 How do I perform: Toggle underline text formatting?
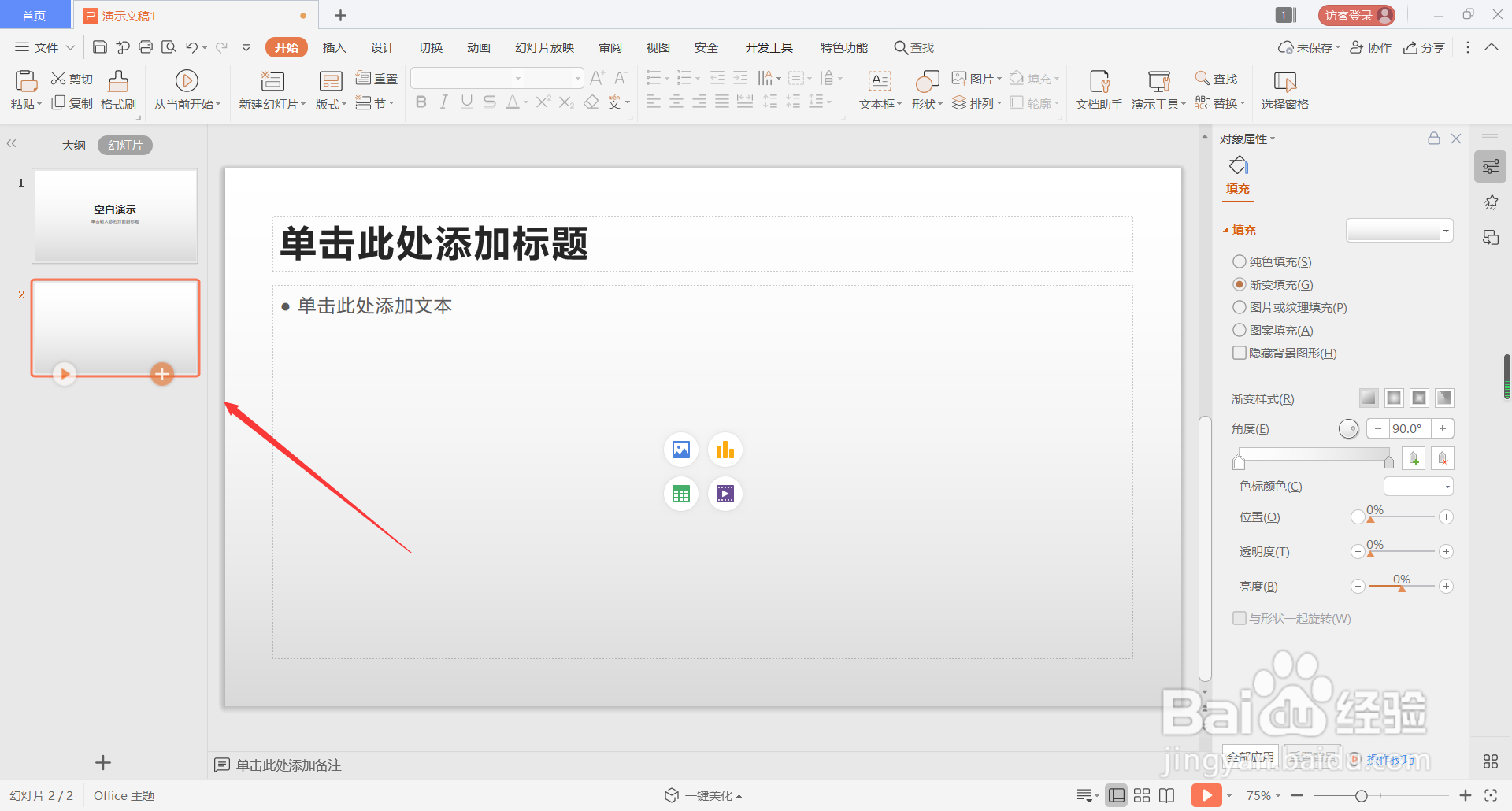pyautogui.click(x=467, y=102)
